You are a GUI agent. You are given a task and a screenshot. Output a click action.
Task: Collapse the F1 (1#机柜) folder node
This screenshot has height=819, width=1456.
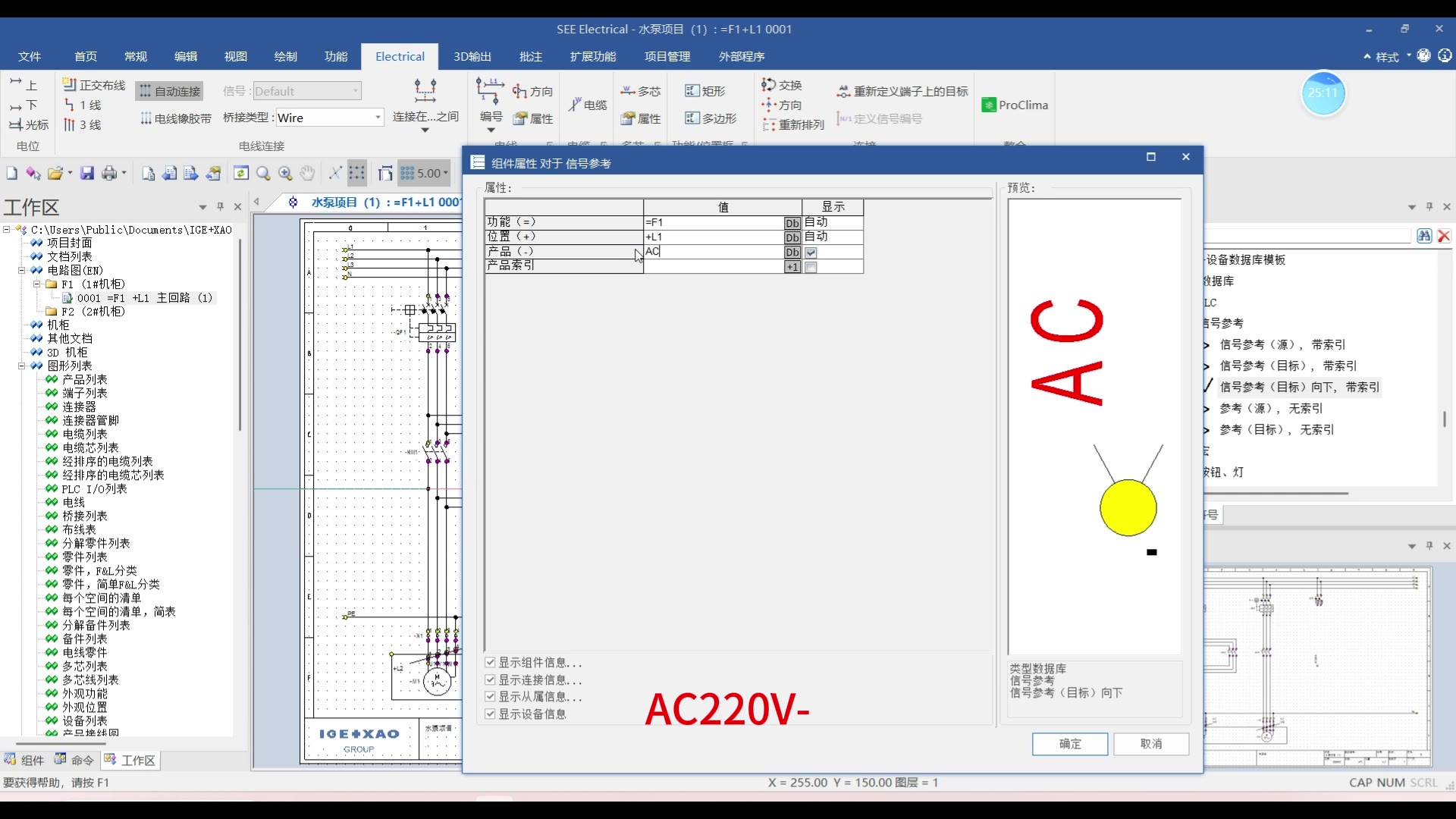(36, 284)
